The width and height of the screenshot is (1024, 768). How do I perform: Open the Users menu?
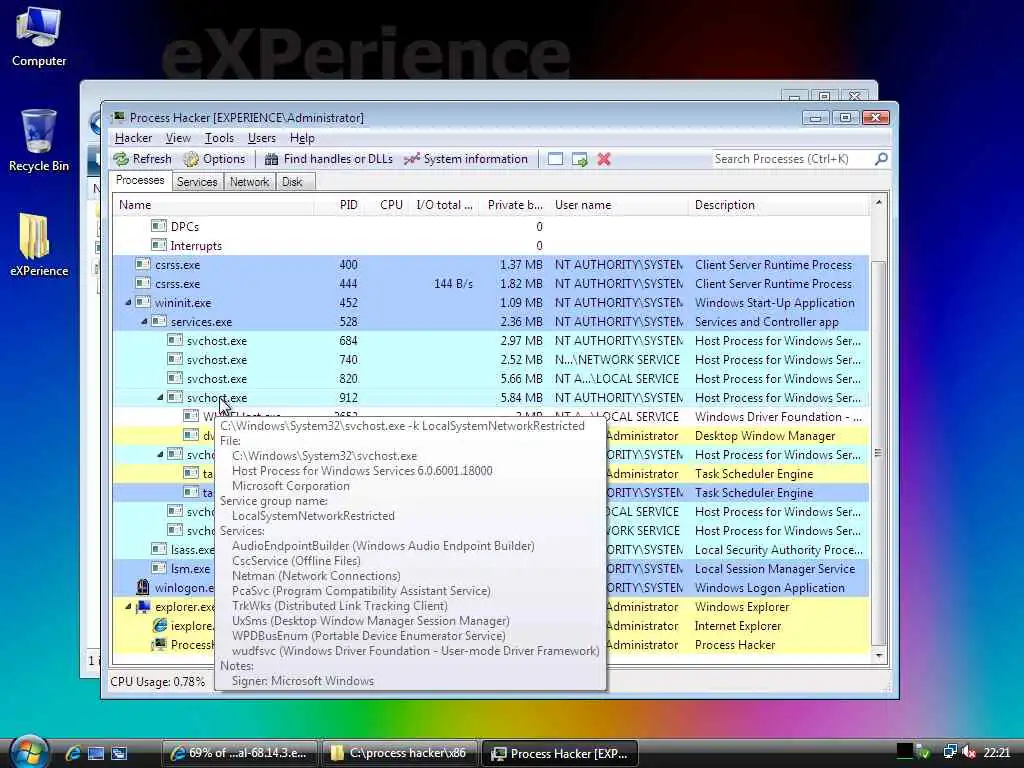pyautogui.click(x=261, y=138)
